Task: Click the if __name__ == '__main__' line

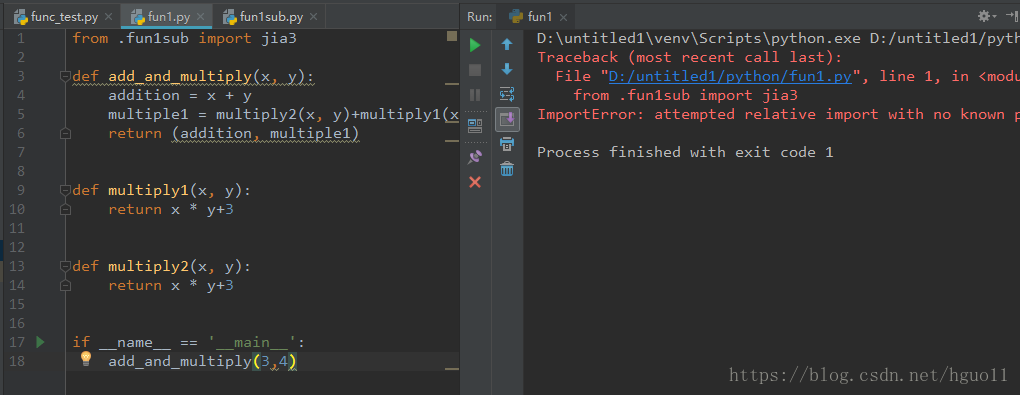Action: tap(188, 342)
